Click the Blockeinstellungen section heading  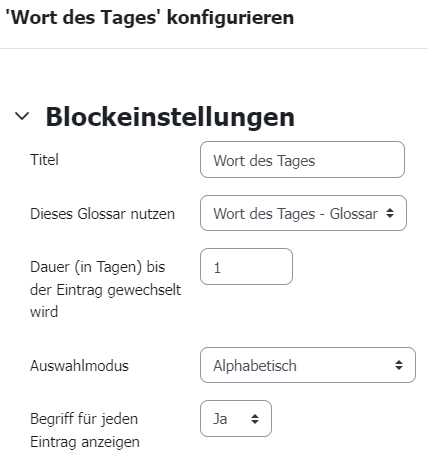click(170, 117)
